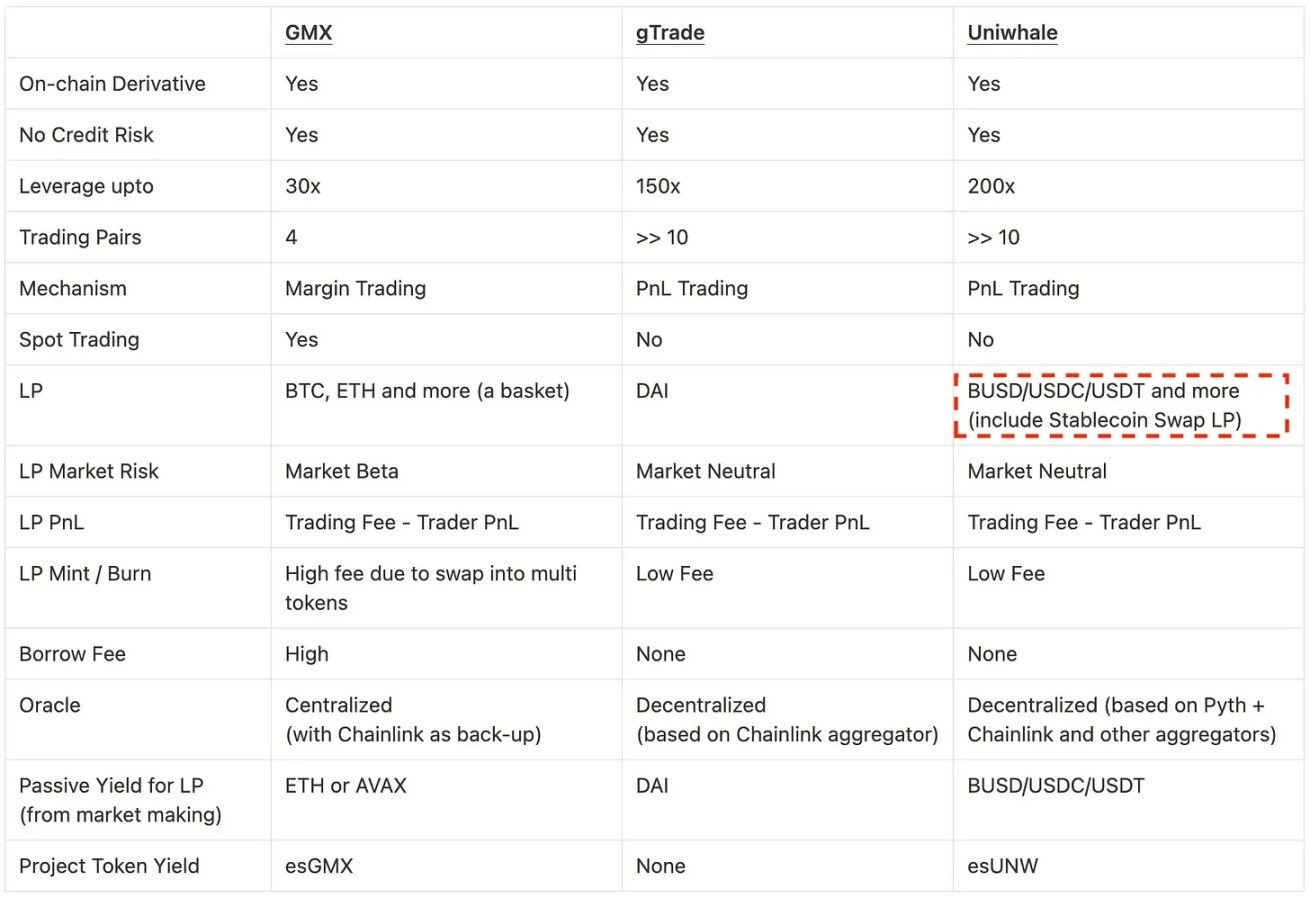The width and height of the screenshot is (1310, 898).
Task: Select the 150x leverage cell for gTrade
Action: 657,187
